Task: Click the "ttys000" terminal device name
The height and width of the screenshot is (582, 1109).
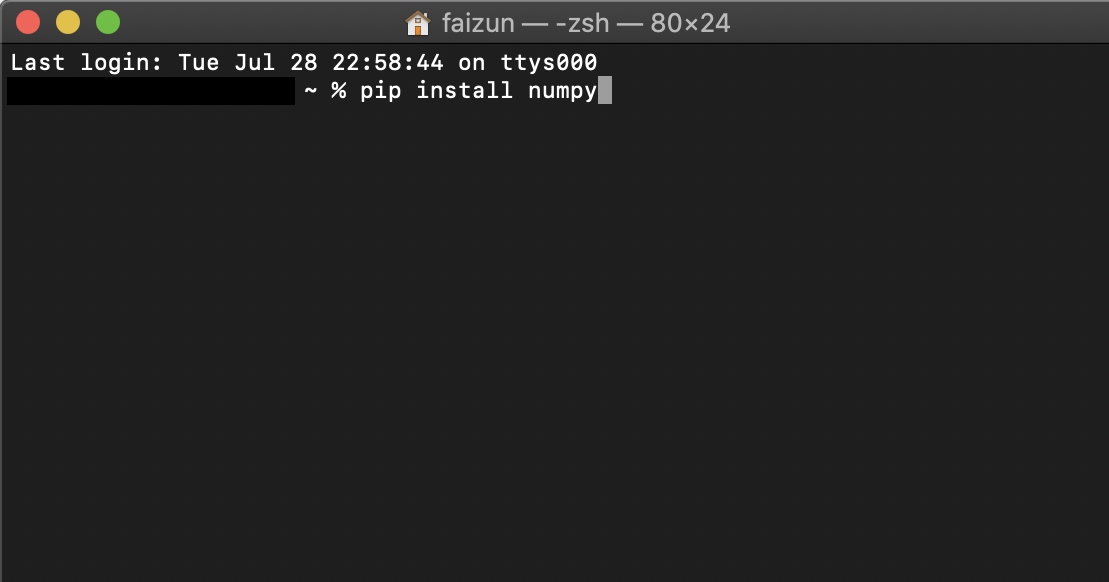Action: tap(549, 62)
